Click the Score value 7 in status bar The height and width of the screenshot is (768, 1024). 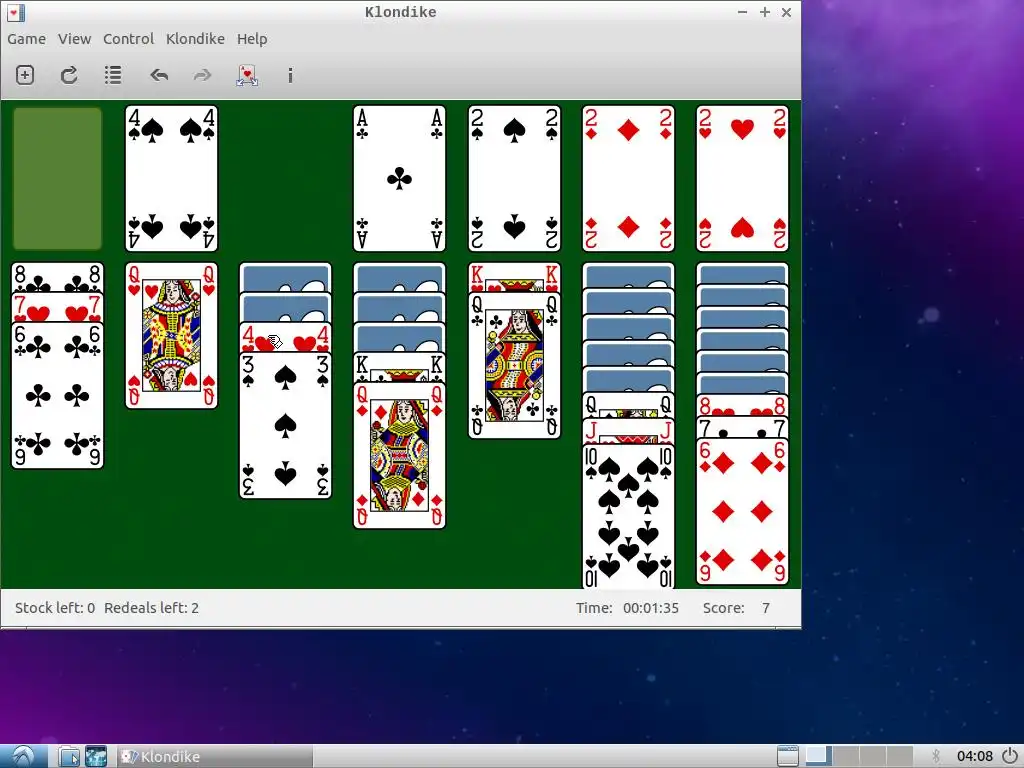click(765, 608)
